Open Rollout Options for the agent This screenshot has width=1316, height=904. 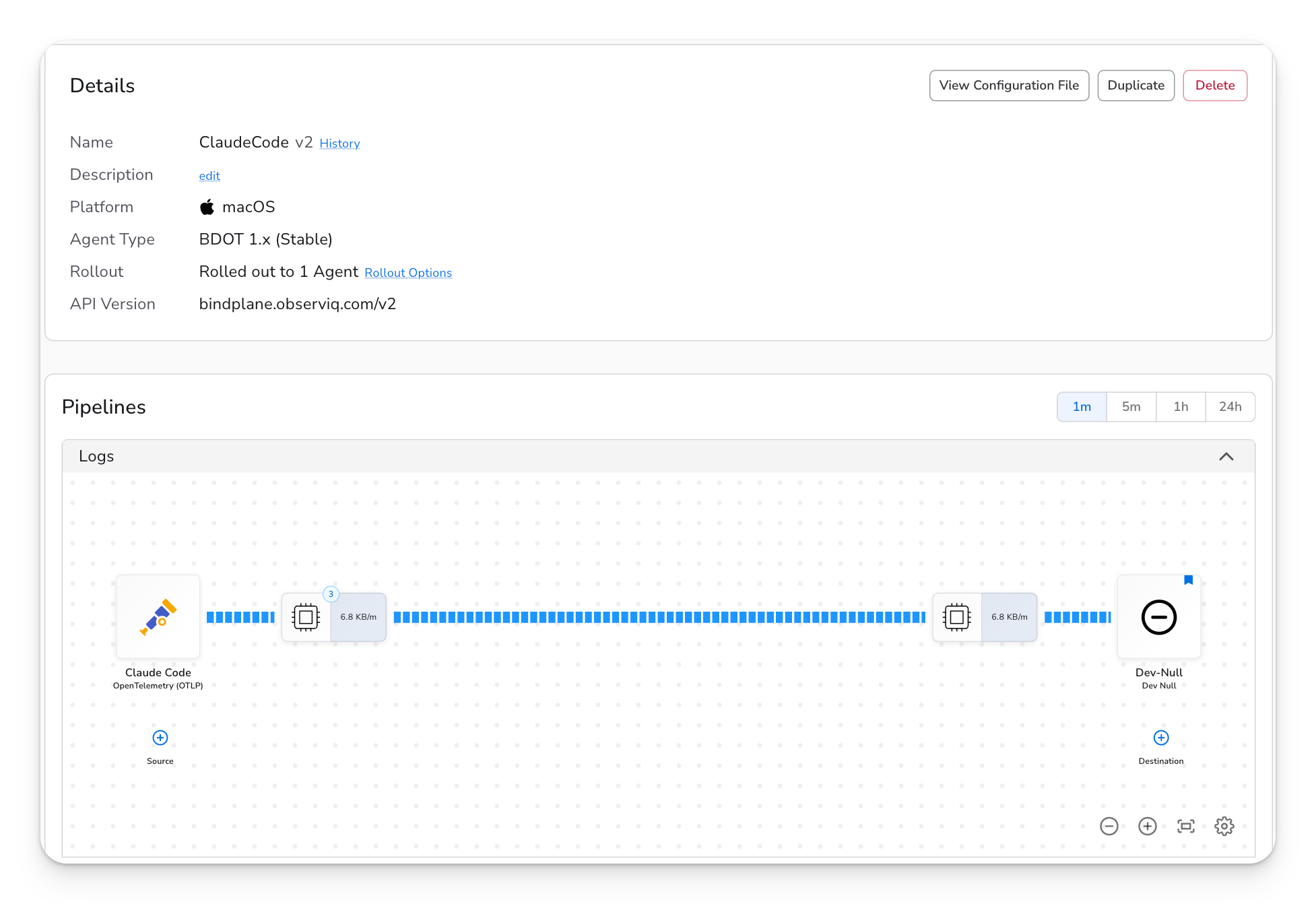click(407, 272)
